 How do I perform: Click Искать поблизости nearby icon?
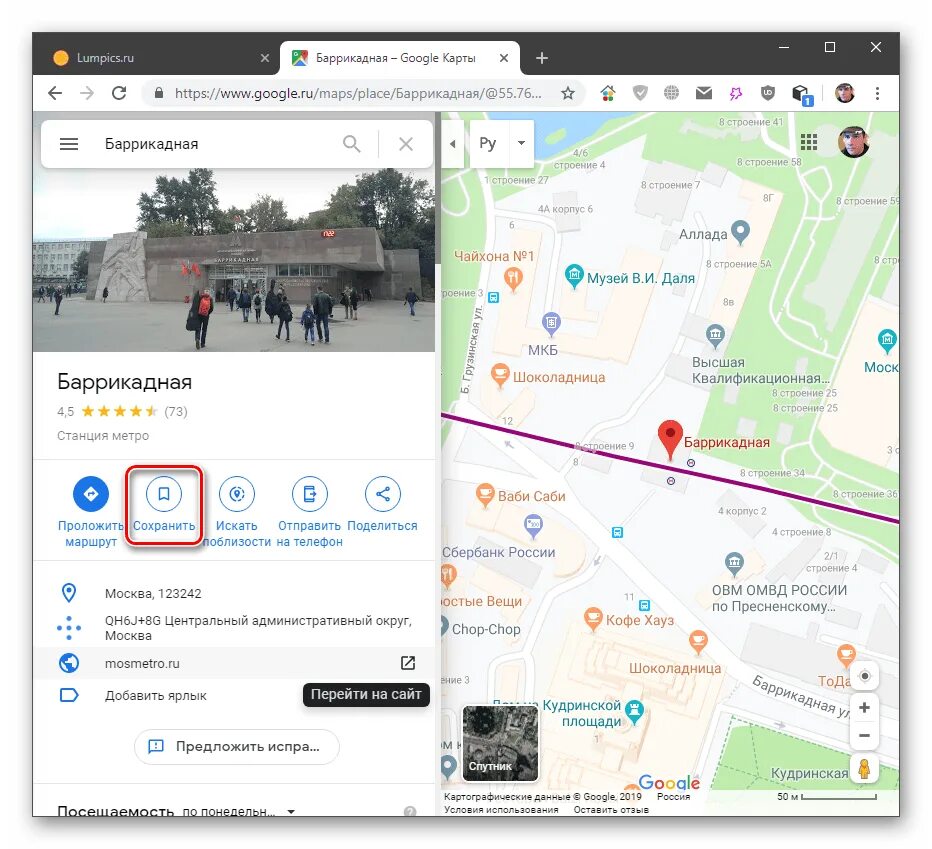coord(237,494)
